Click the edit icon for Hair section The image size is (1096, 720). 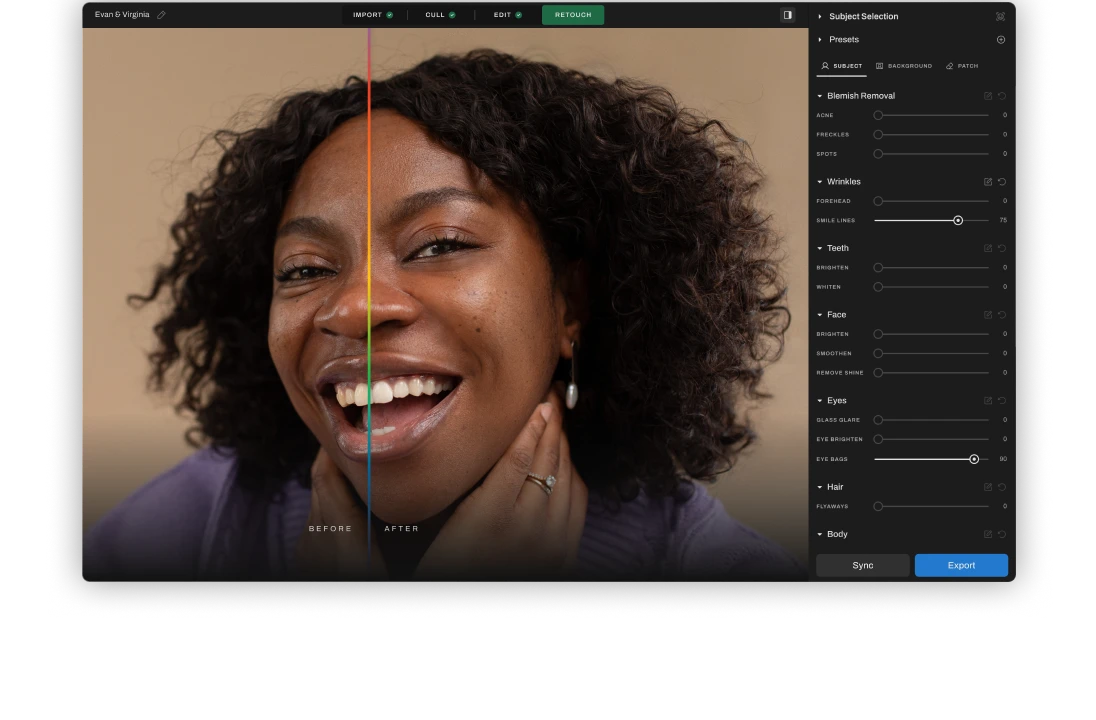[988, 487]
